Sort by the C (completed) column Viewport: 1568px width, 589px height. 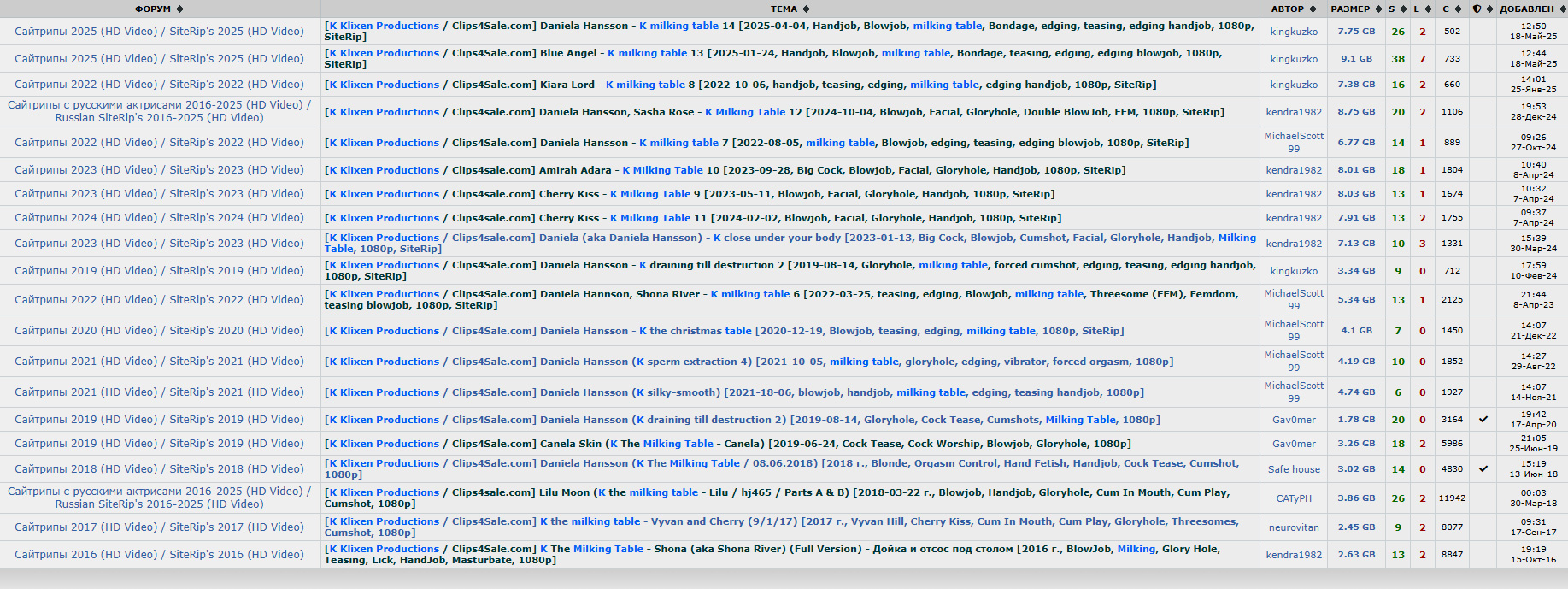(x=1452, y=9)
